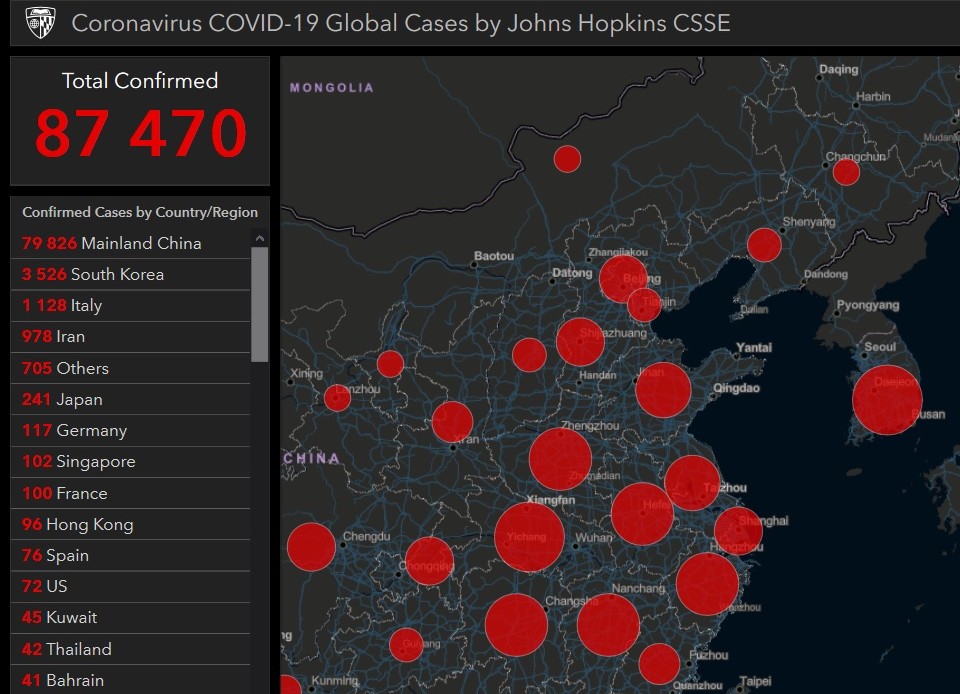Image resolution: width=960 pixels, height=694 pixels.
Task: Click the red circle near Taizhou
Action: (x=692, y=483)
